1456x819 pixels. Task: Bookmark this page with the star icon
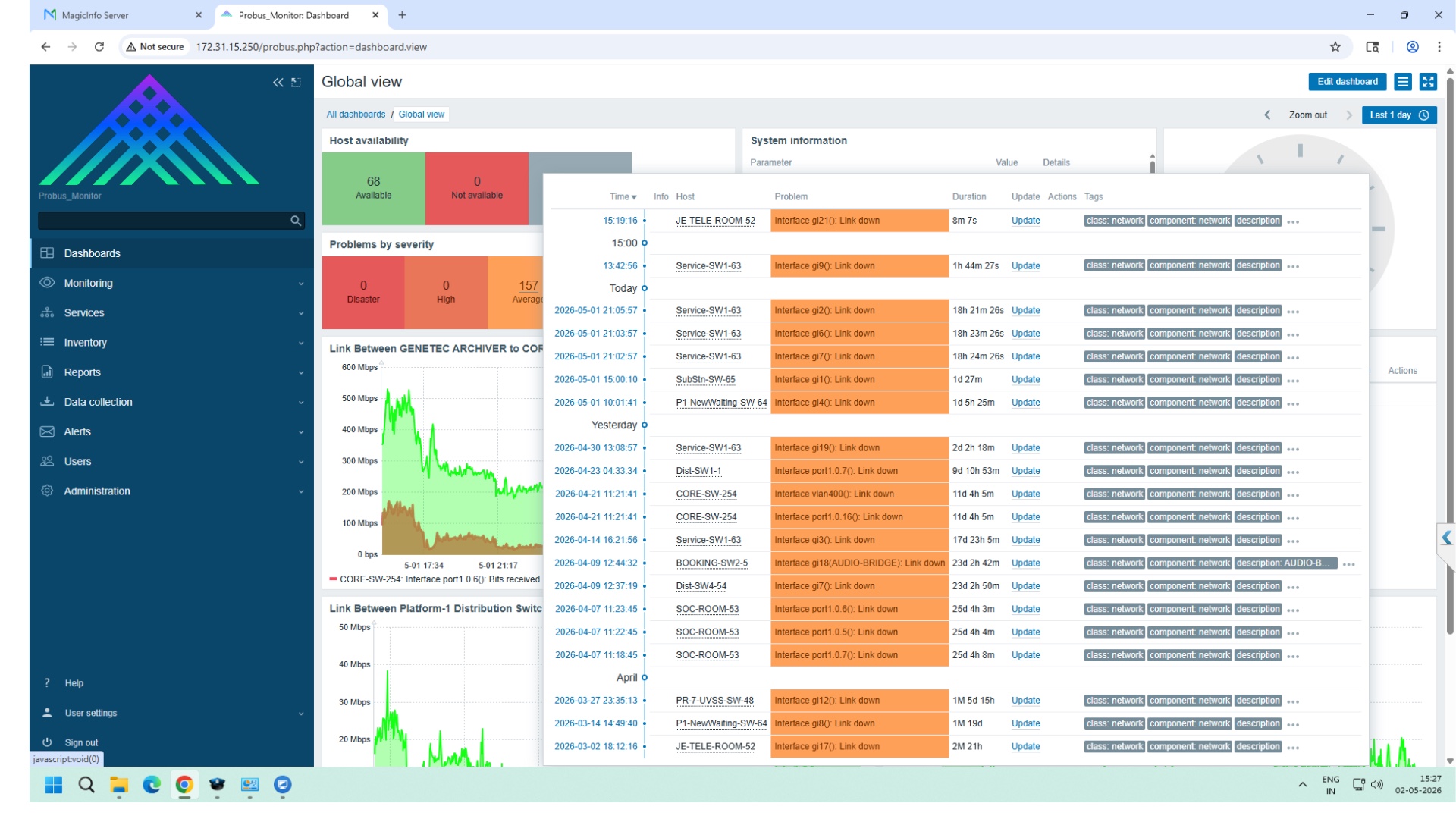[x=1335, y=47]
